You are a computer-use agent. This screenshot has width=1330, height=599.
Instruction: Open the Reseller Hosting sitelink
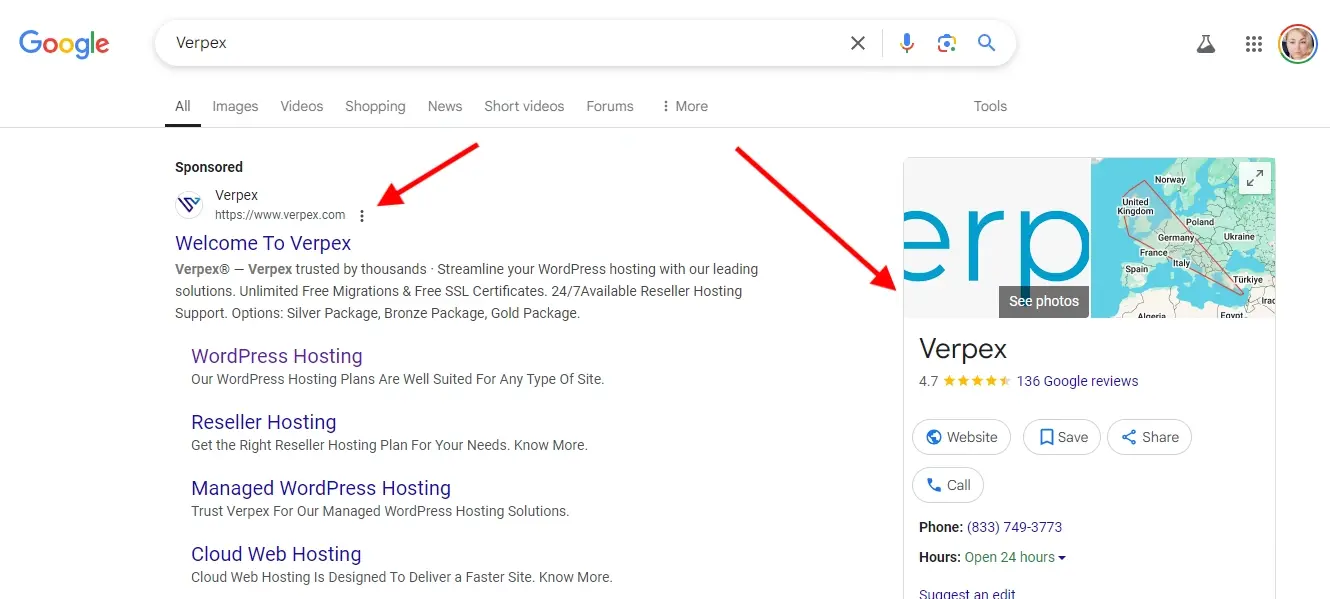[264, 422]
